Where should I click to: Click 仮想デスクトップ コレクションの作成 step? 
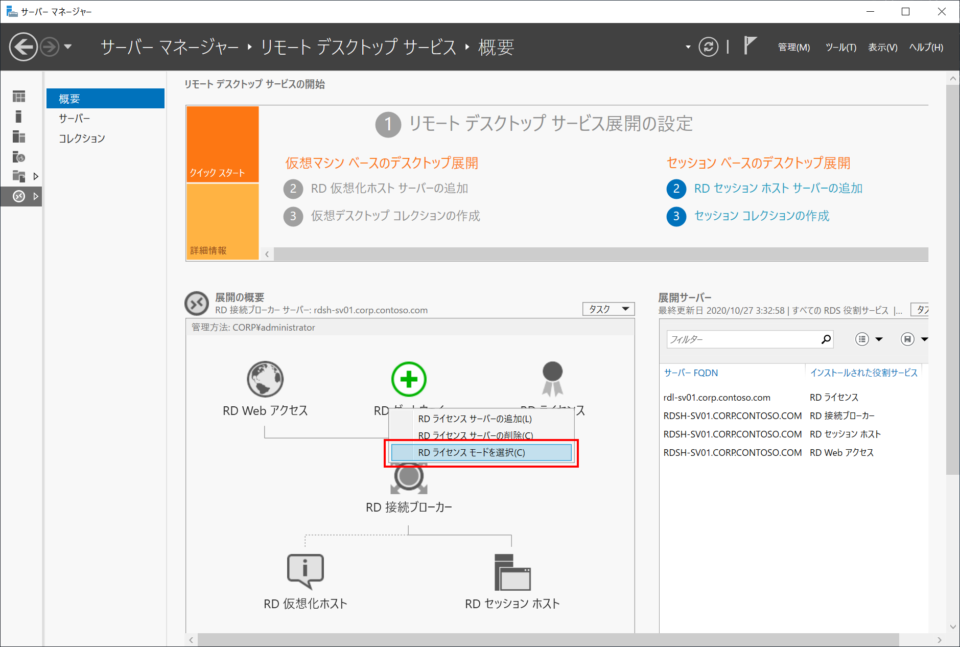pos(396,216)
